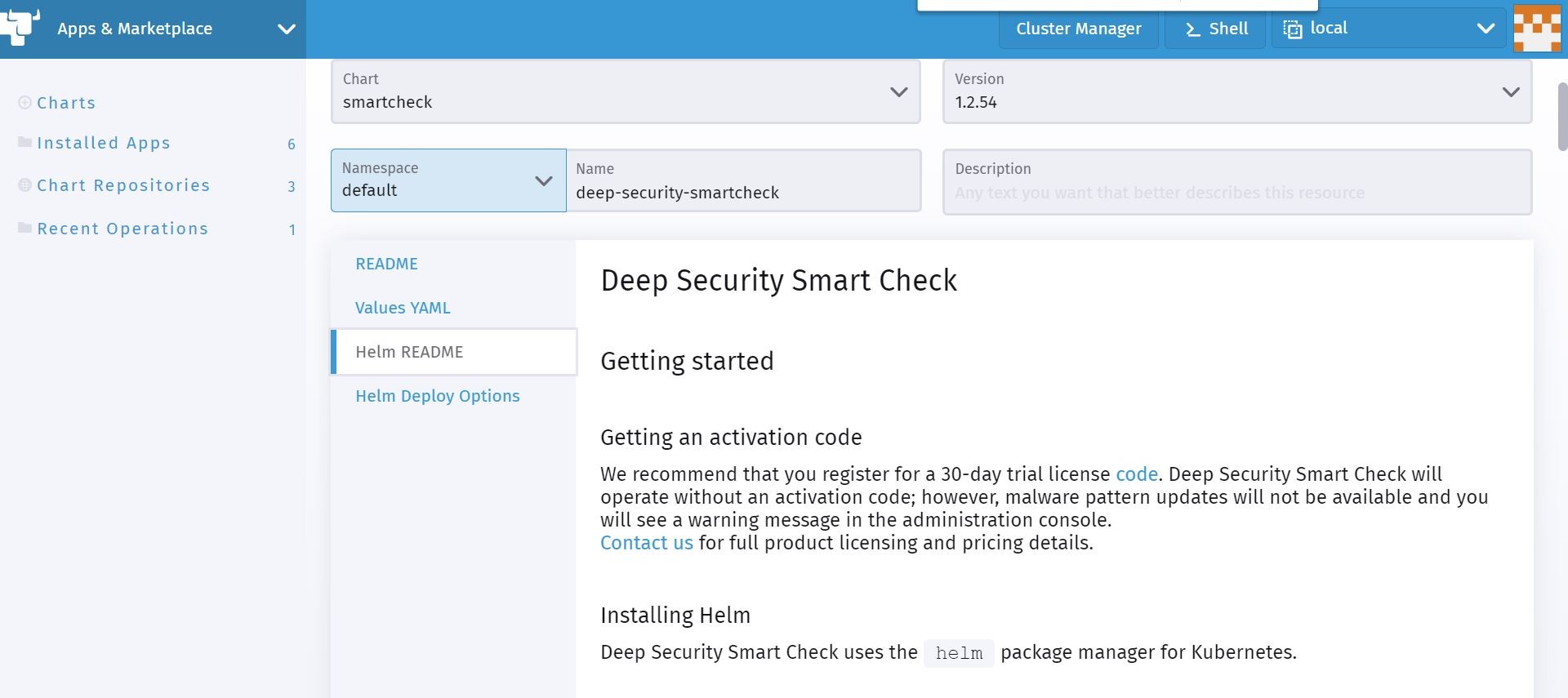The width and height of the screenshot is (1568, 698).
Task: Follow the Contact us link
Action: [647, 543]
